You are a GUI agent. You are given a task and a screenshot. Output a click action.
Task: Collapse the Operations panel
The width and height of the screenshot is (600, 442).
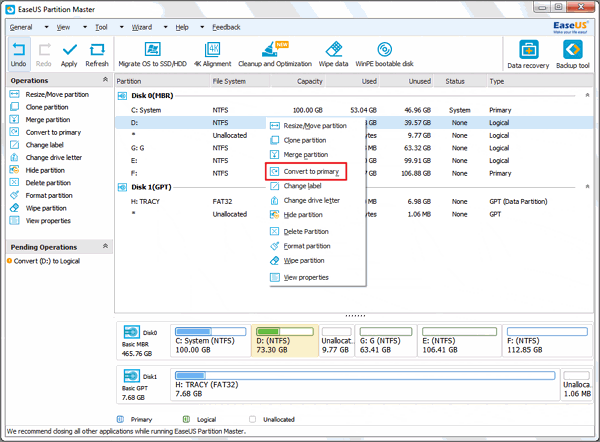pyautogui.click(x=105, y=80)
